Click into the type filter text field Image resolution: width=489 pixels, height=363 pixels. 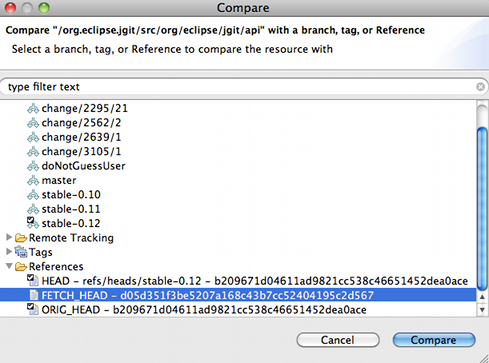[x=240, y=87]
